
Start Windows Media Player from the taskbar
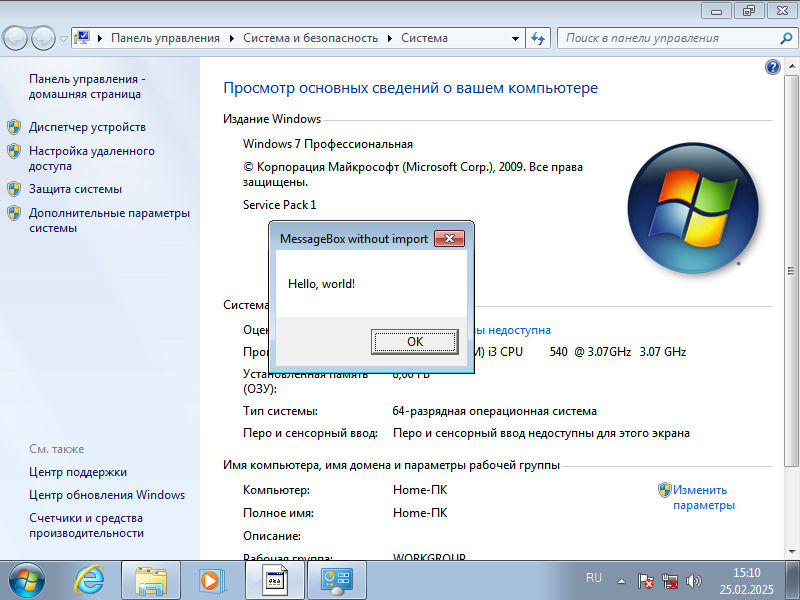tap(210, 579)
